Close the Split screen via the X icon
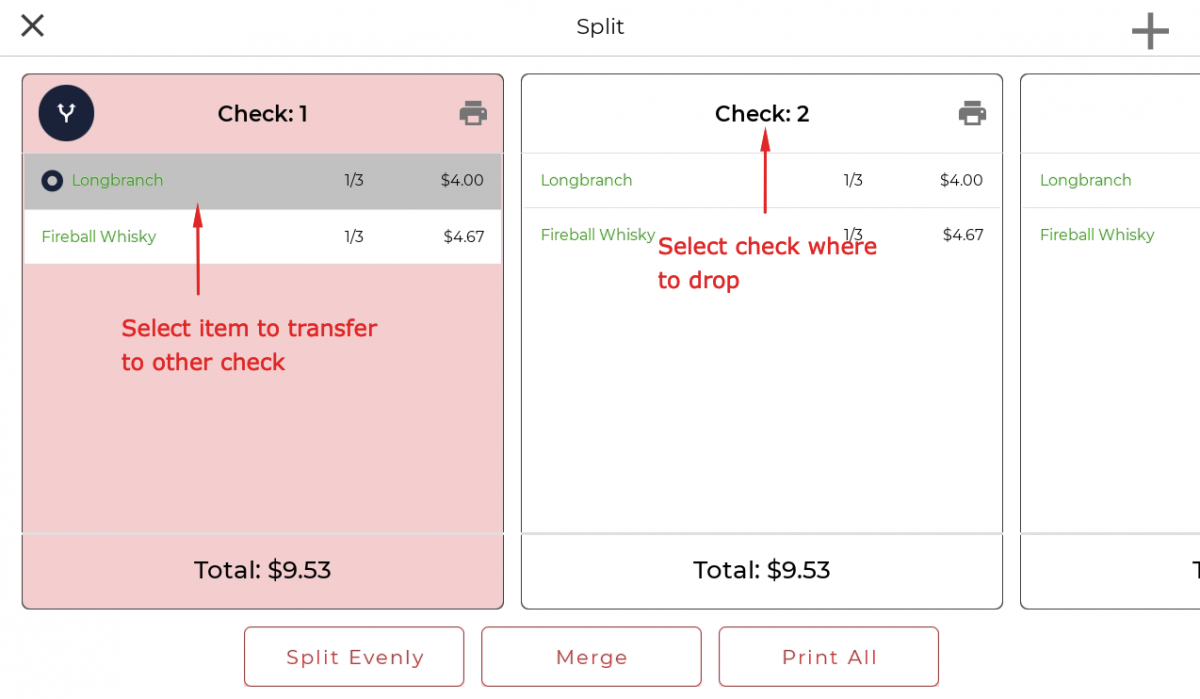The height and width of the screenshot is (699, 1200). (32, 25)
